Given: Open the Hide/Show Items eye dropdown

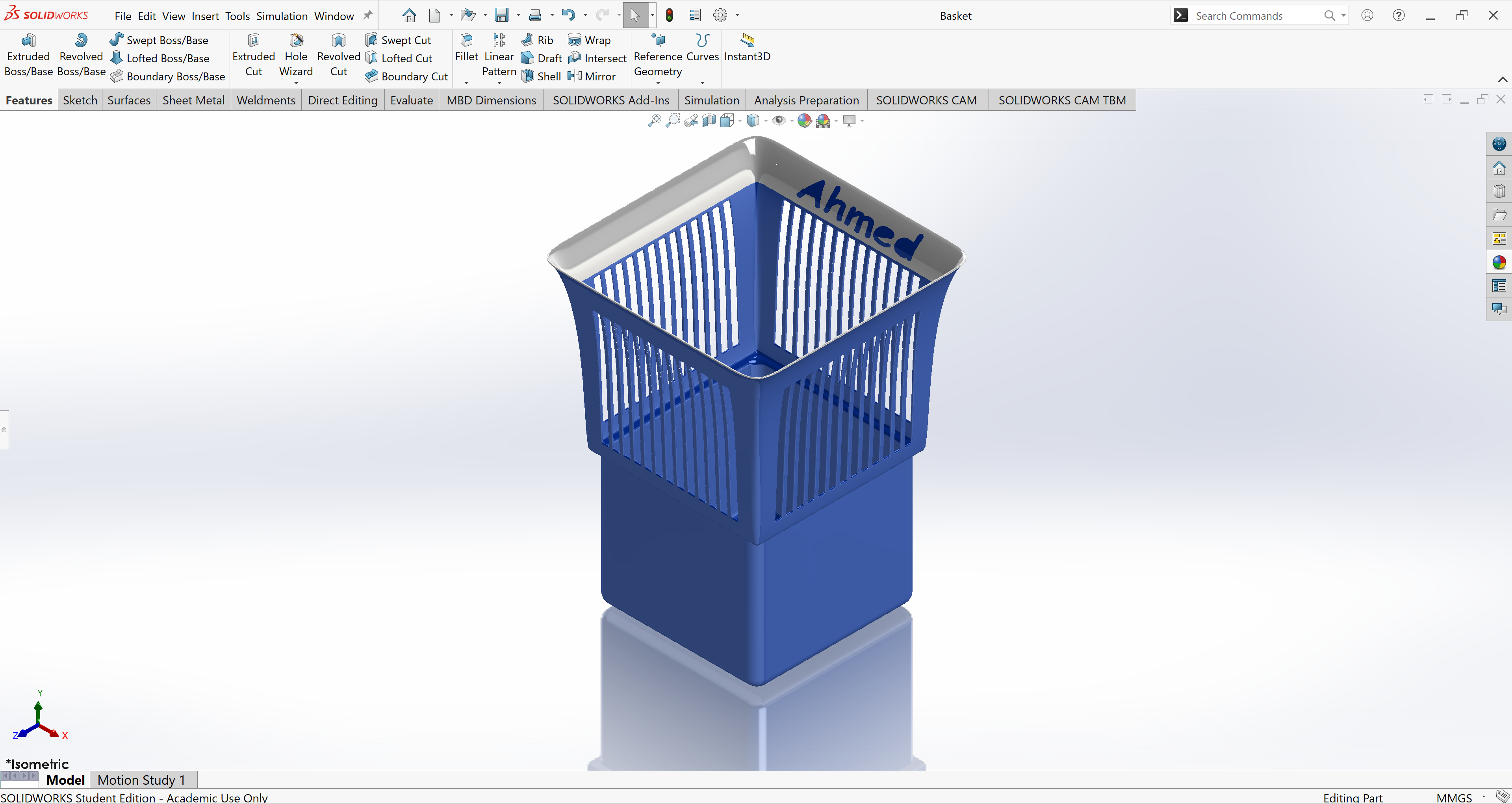Looking at the screenshot, I should point(791,121).
